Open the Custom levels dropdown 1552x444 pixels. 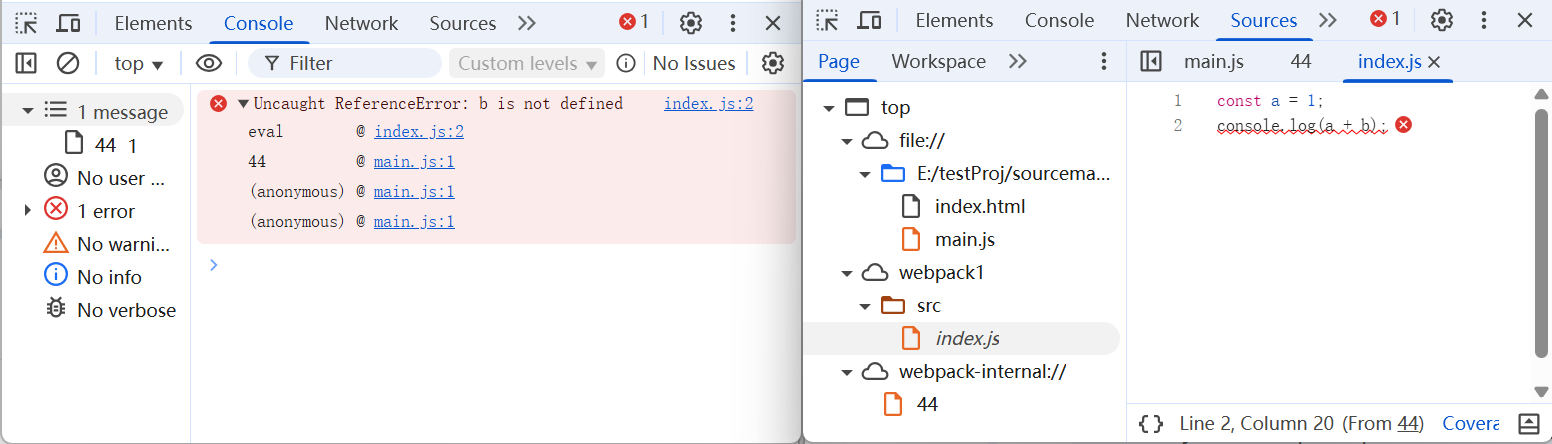527,63
